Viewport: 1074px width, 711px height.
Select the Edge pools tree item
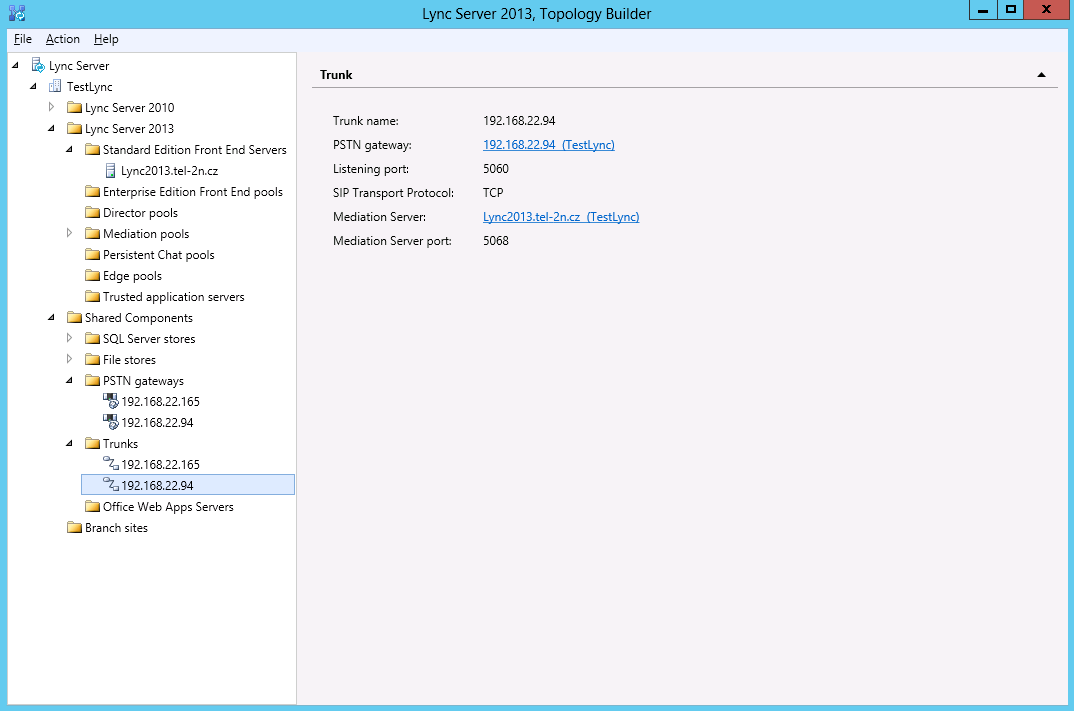click(132, 276)
